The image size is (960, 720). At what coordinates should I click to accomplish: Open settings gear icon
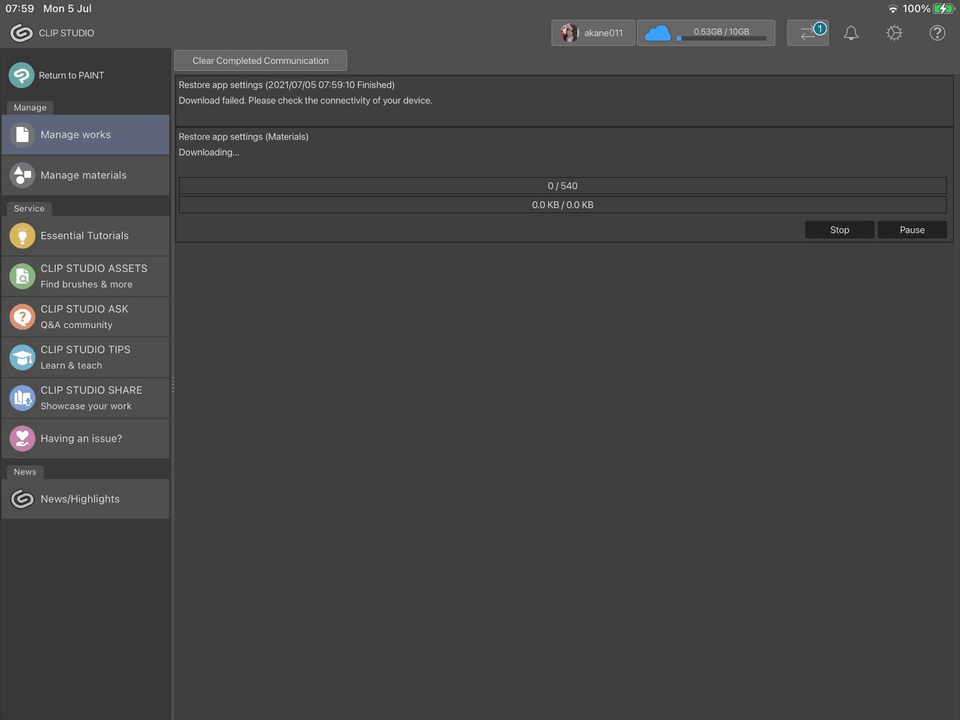tap(894, 33)
